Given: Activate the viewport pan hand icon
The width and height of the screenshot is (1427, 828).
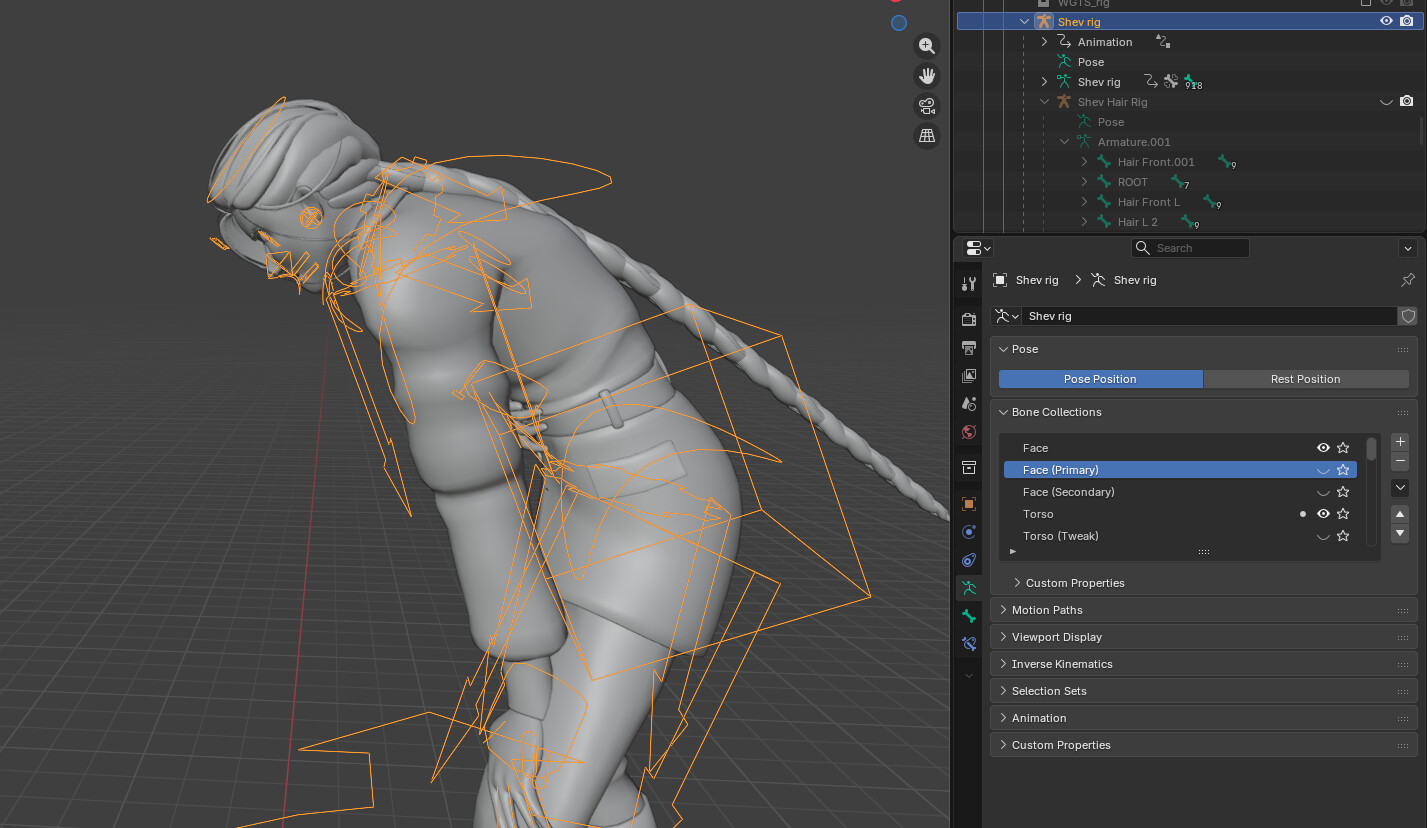Looking at the screenshot, I should click(x=927, y=76).
